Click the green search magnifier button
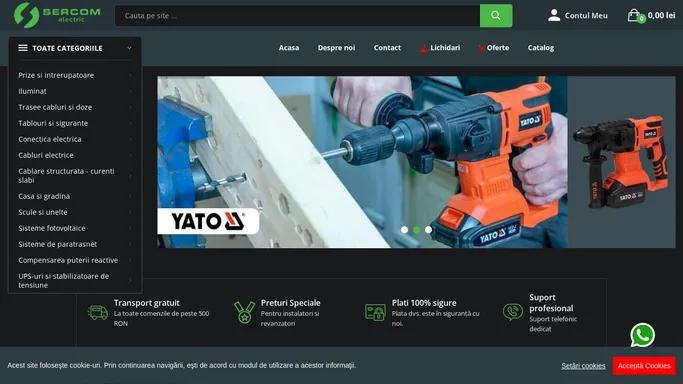 point(496,16)
